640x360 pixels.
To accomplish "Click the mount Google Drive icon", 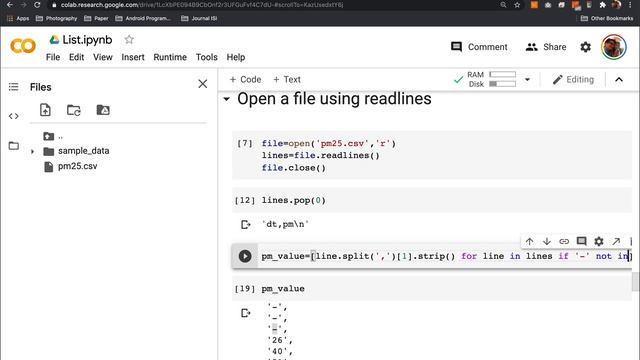I will point(103,110).
